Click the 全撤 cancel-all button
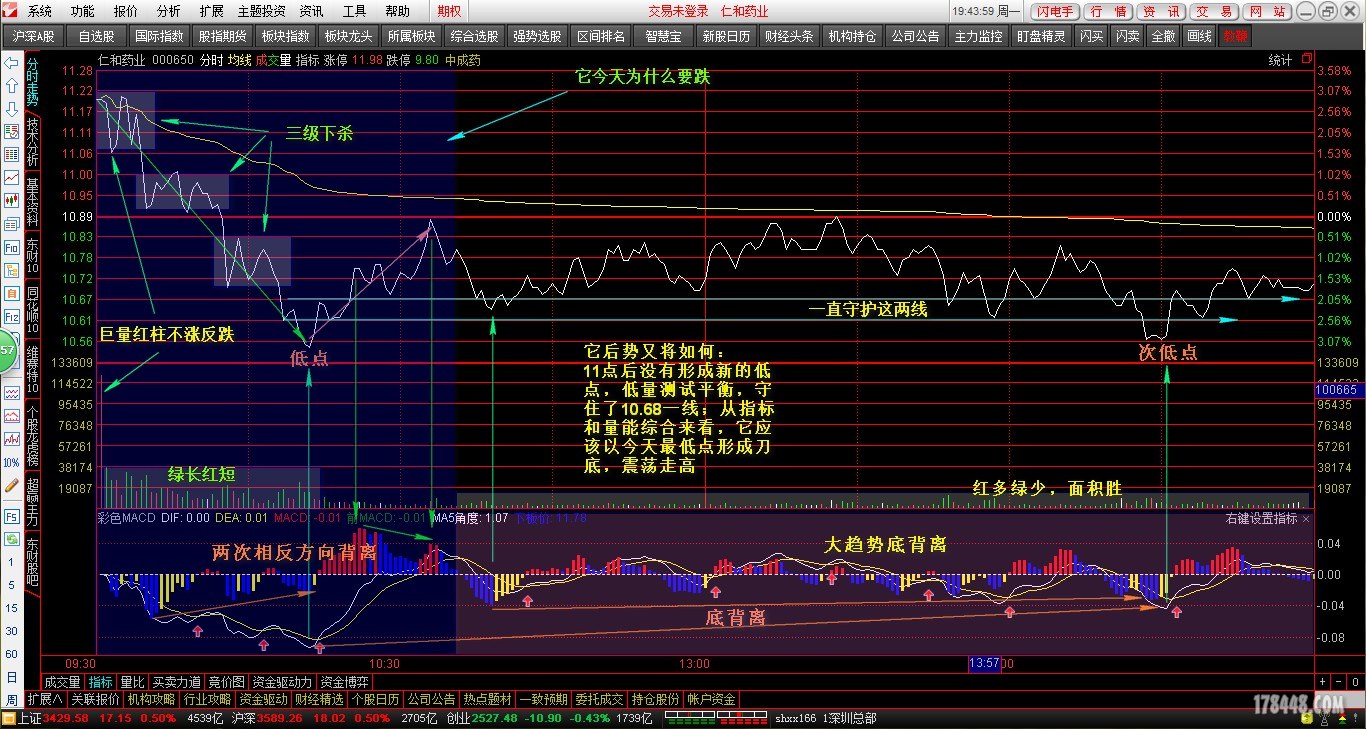This screenshot has width=1366, height=729. coord(1163,35)
